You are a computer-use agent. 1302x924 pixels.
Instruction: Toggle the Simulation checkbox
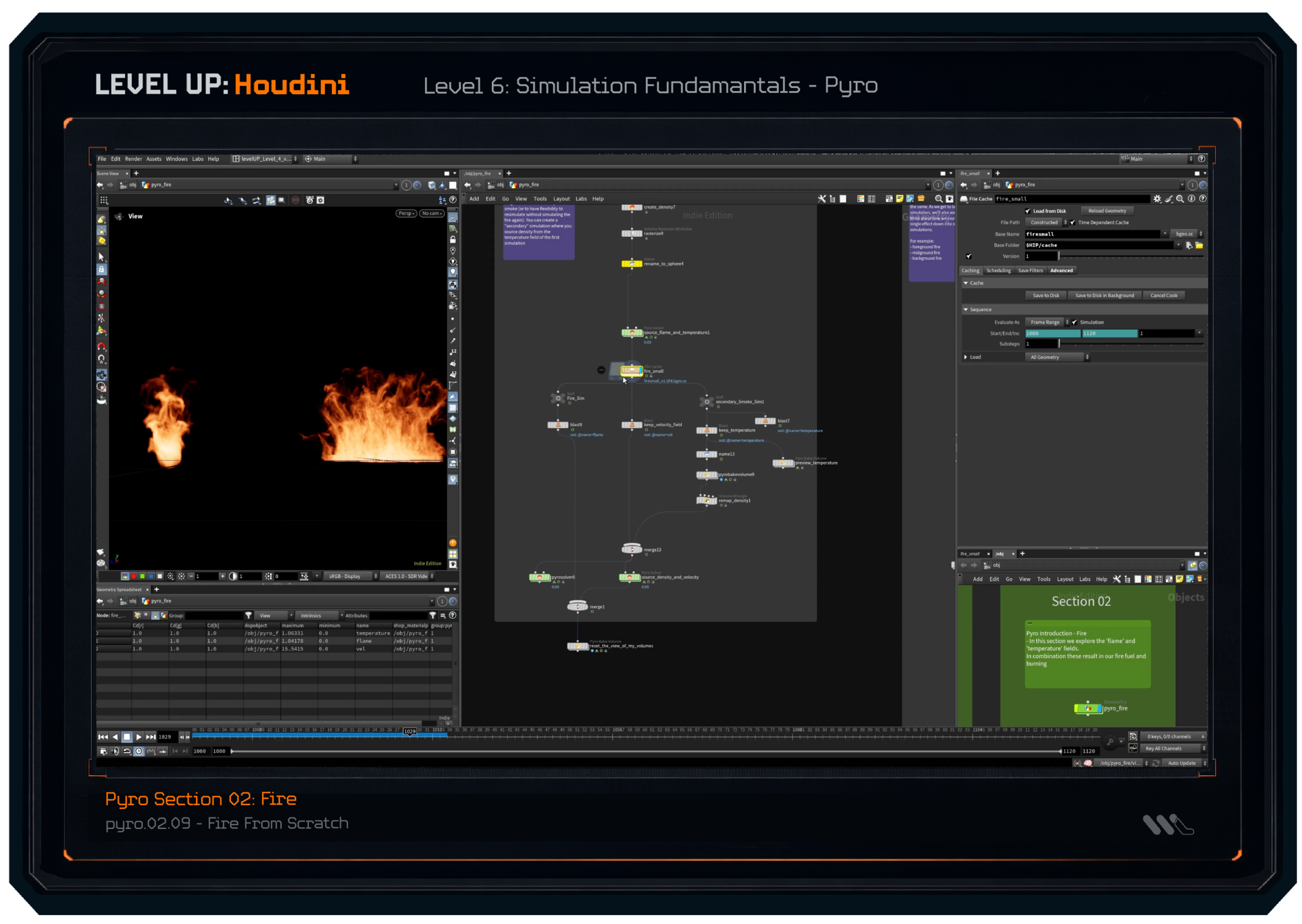click(1075, 322)
